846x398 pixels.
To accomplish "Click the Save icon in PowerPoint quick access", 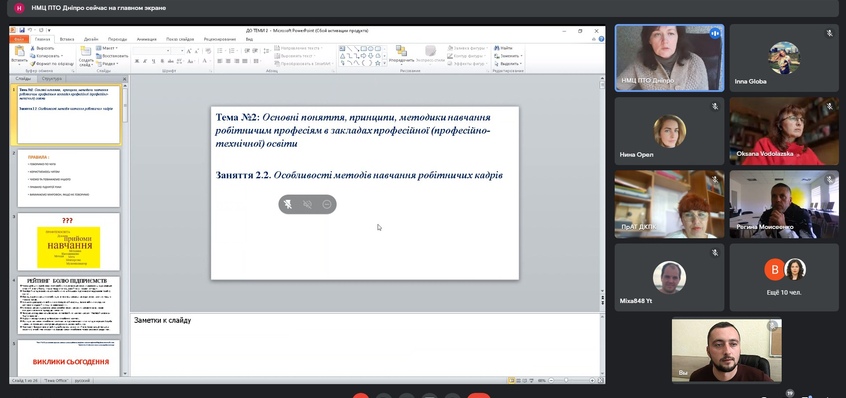I will click(22, 30).
